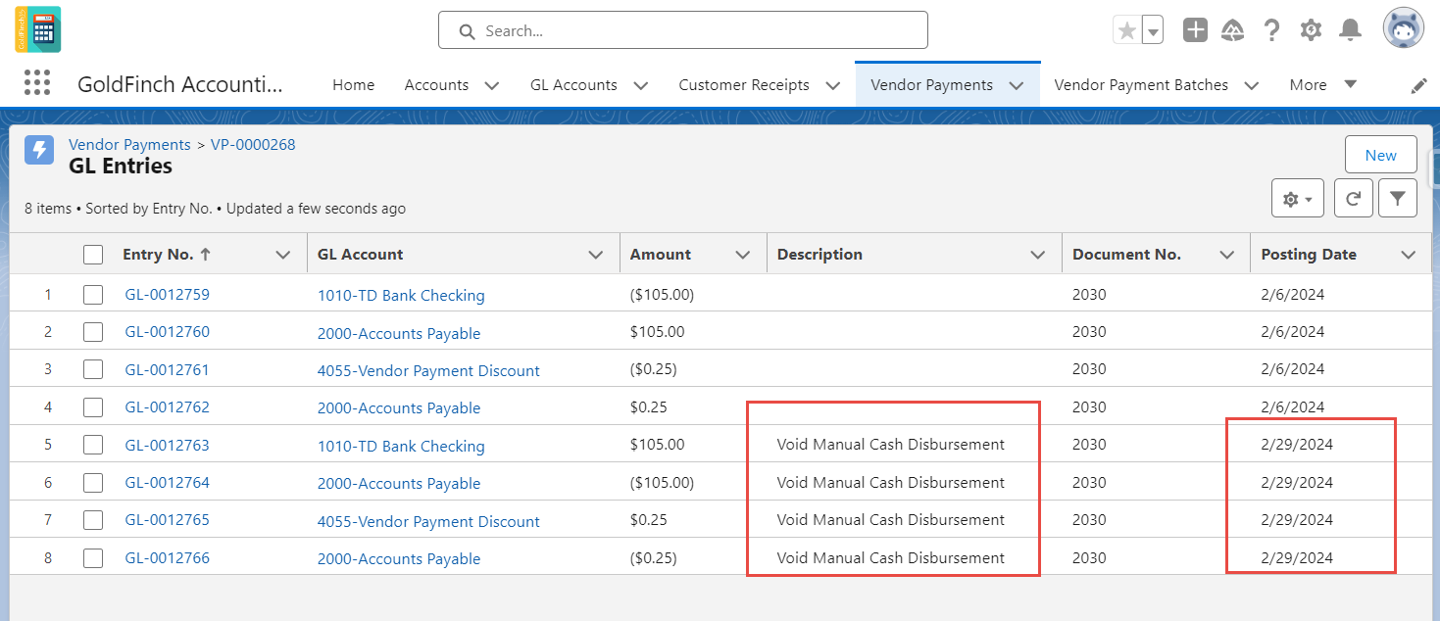Select the checkbox for GL-0012763
This screenshot has height=621, width=1440.
93,445
